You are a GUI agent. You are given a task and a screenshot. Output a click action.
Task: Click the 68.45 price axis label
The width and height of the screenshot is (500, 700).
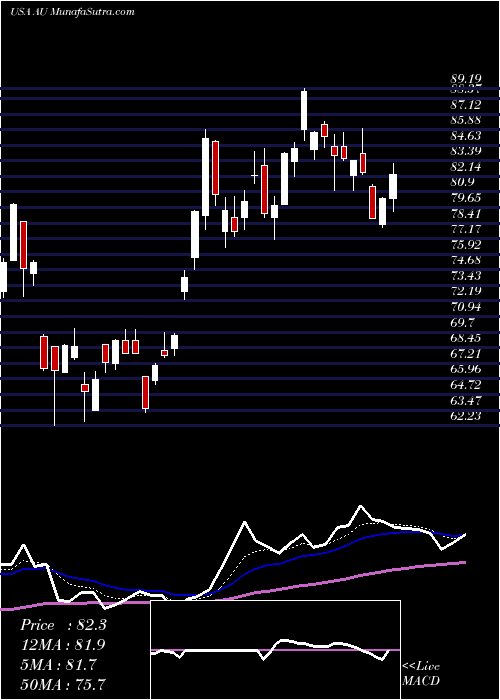click(x=465, y=338)
